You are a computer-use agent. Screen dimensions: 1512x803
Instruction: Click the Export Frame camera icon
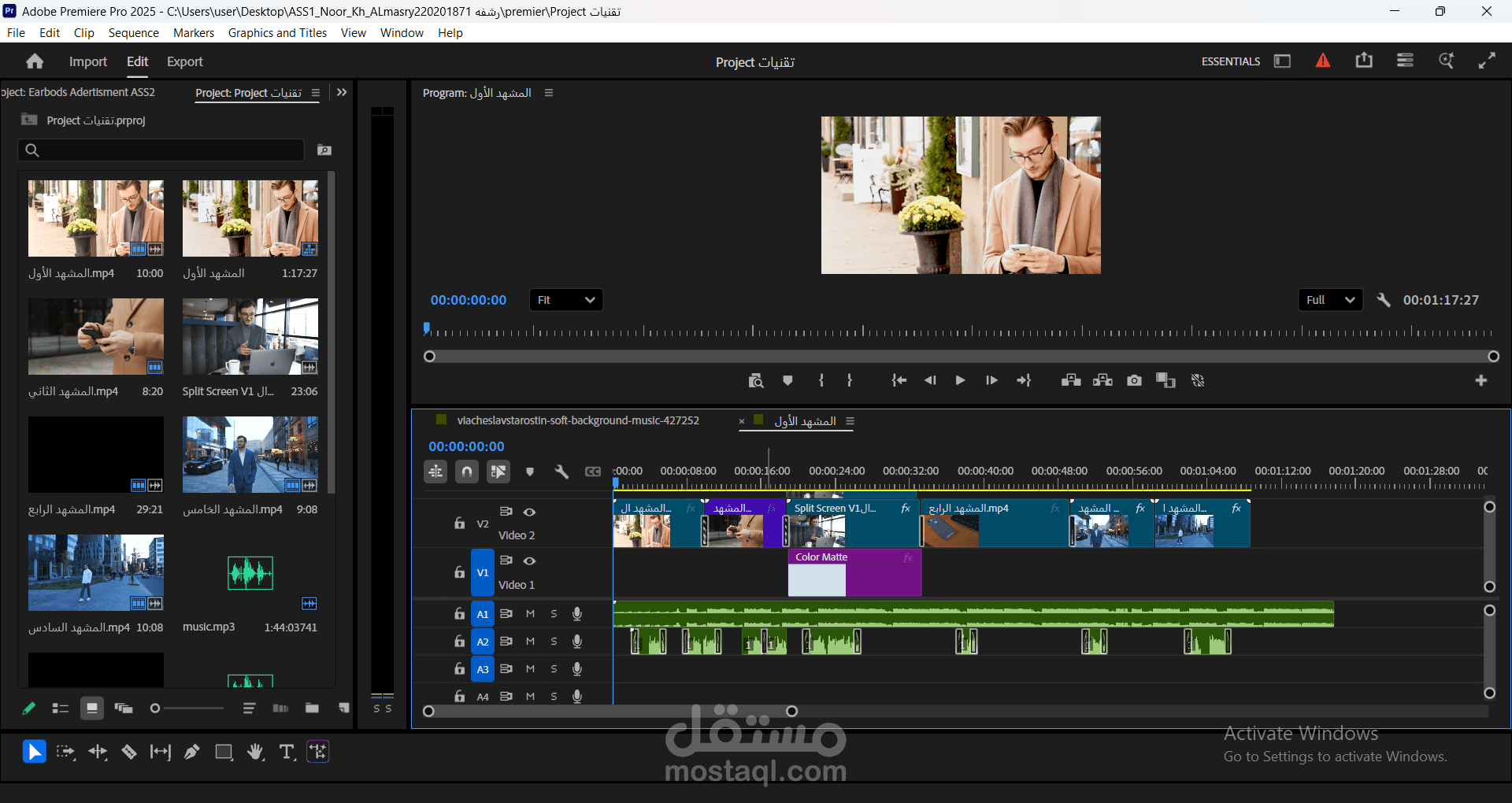1134,380
